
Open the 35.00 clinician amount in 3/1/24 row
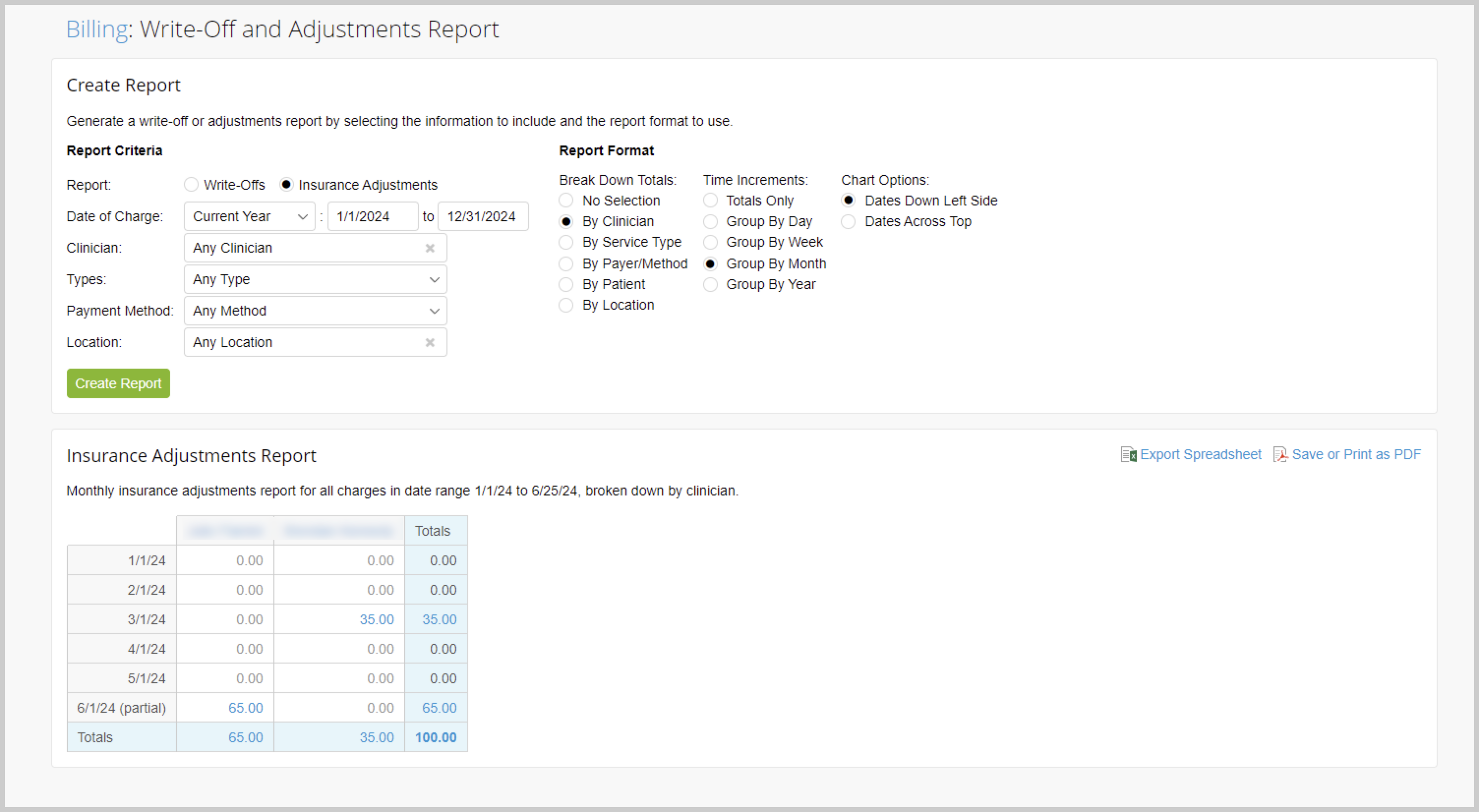(377, 620)
